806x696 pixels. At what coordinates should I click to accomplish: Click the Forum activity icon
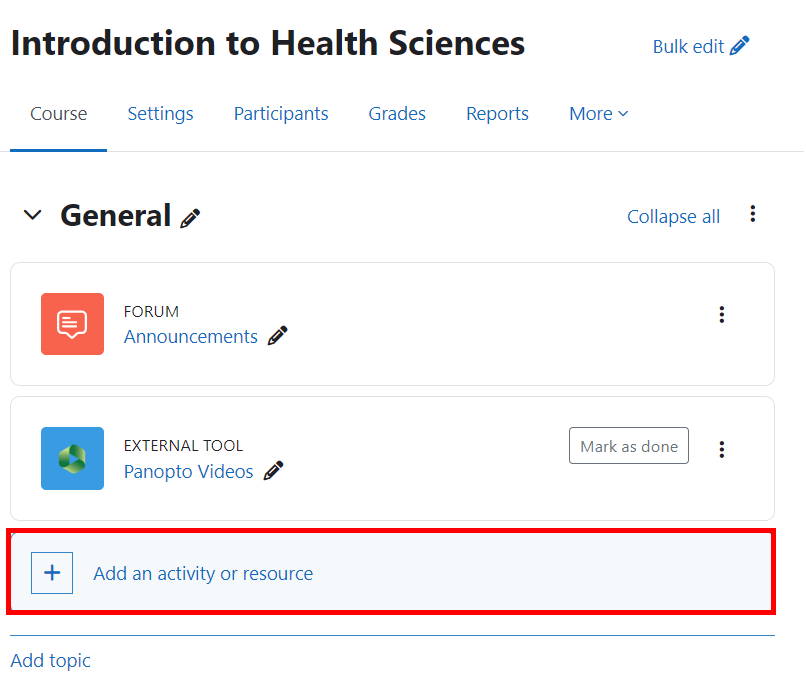tap(72, 323)
